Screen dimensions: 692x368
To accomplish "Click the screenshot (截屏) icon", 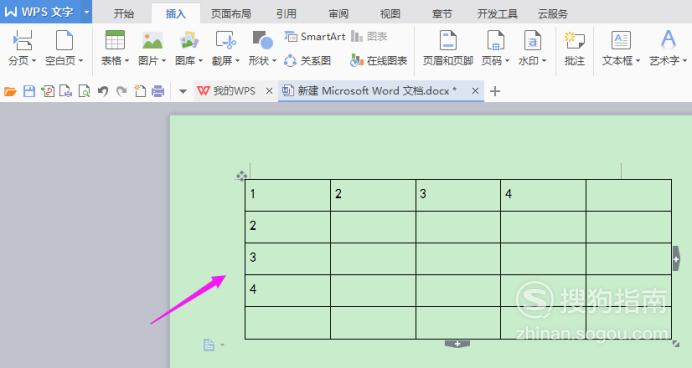I will pyautogui.click(x=226, y=41).
